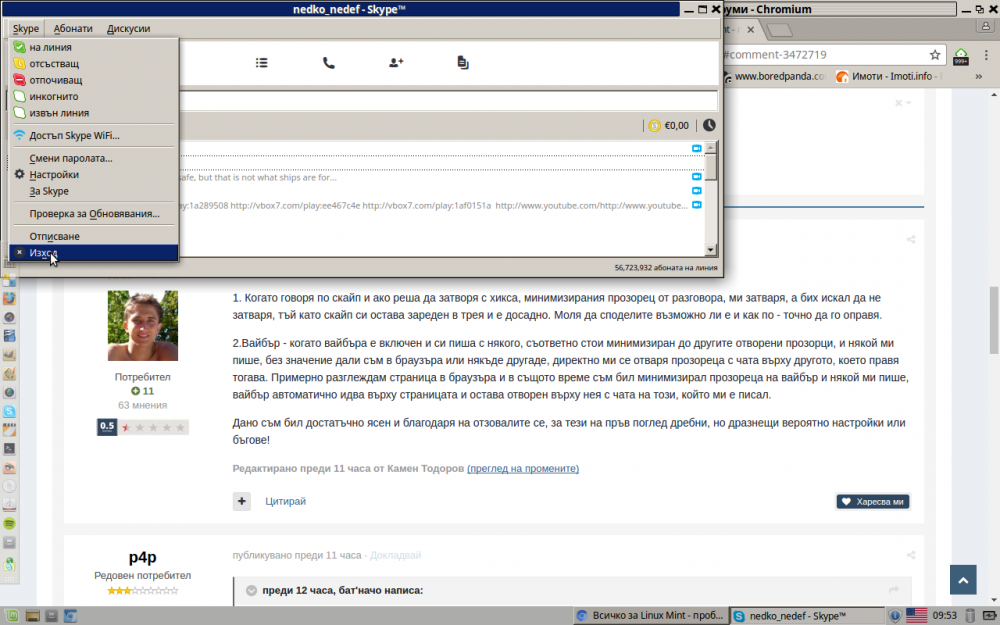Click share icon on p4p's post
The image size is (1000, 625).
911,555
